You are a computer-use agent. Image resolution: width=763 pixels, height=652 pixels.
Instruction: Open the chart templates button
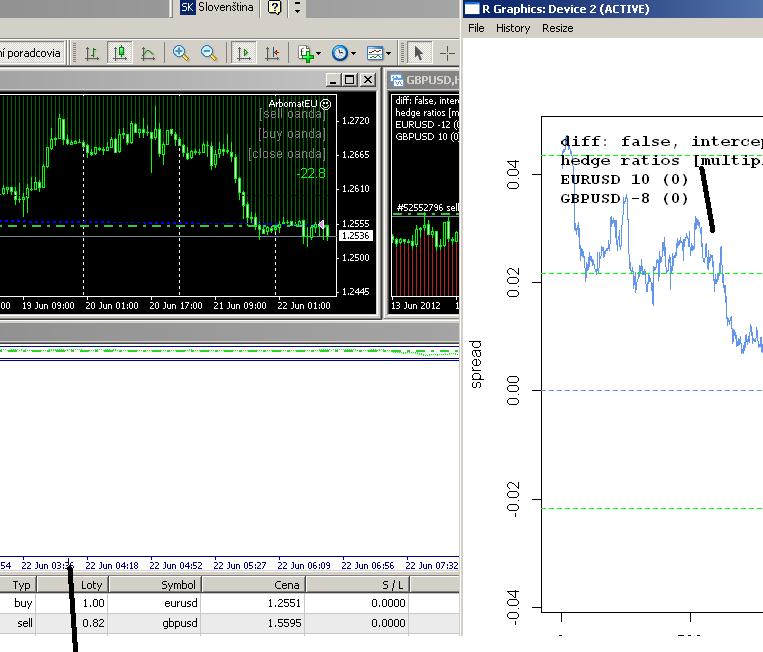click(x=375, y=53)
